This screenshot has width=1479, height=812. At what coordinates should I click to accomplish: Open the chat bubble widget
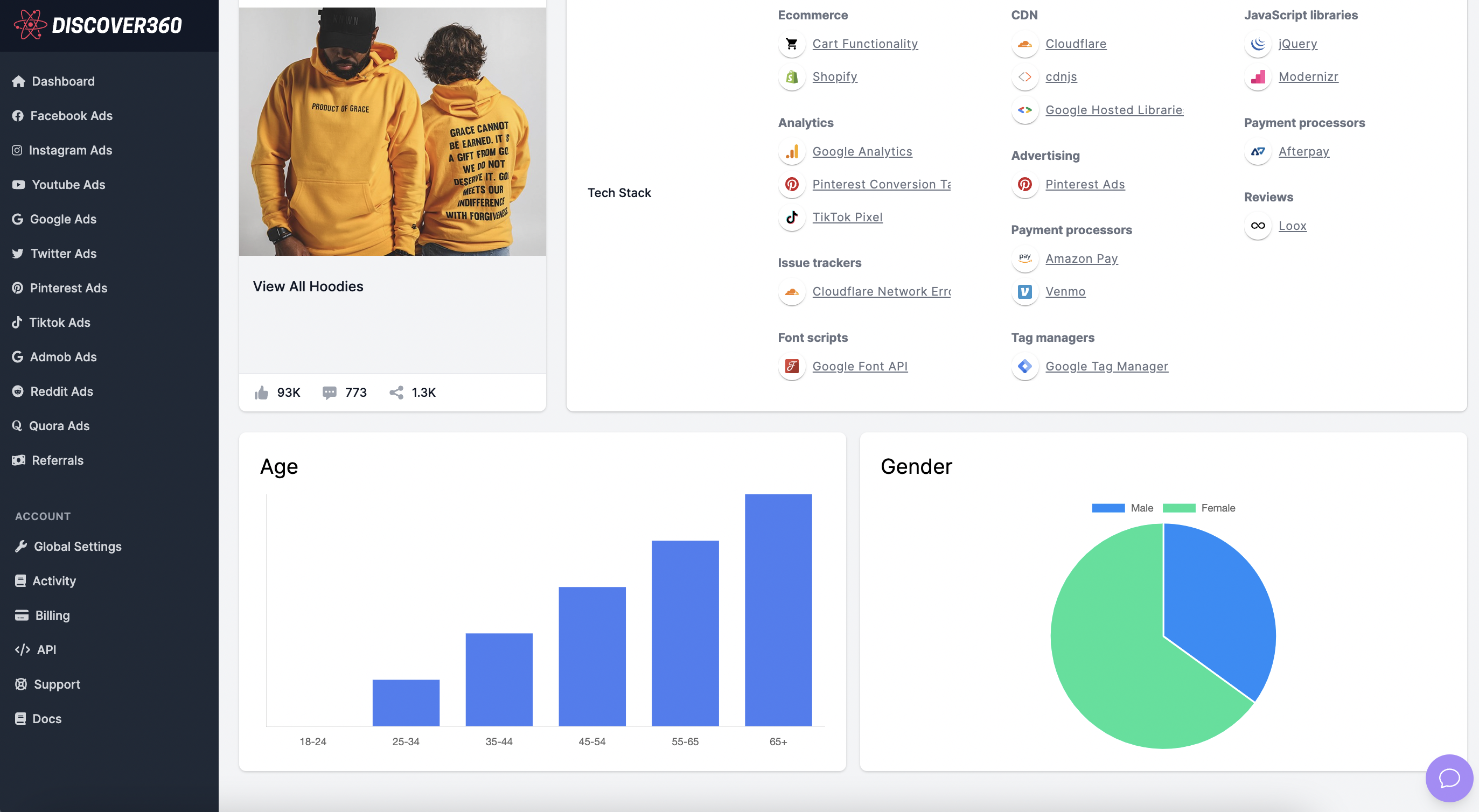(x=1449, y=778)
